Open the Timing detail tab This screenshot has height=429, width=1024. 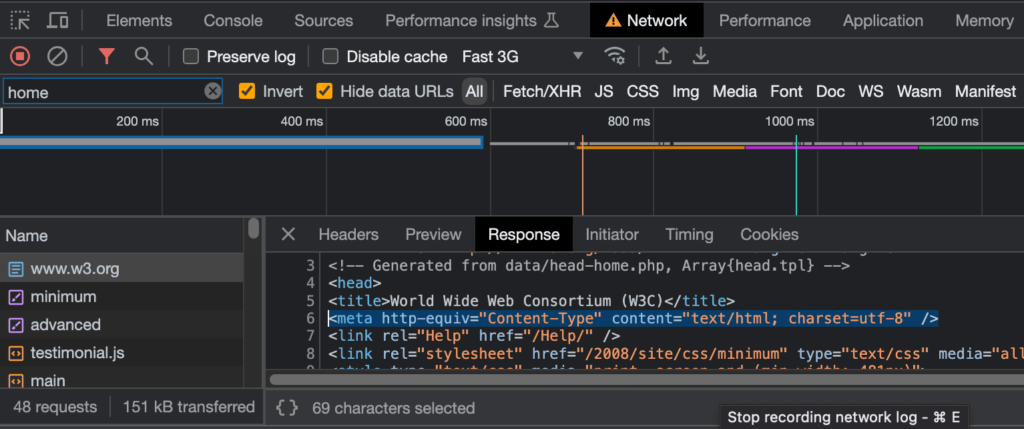click(x=689, y=234)
